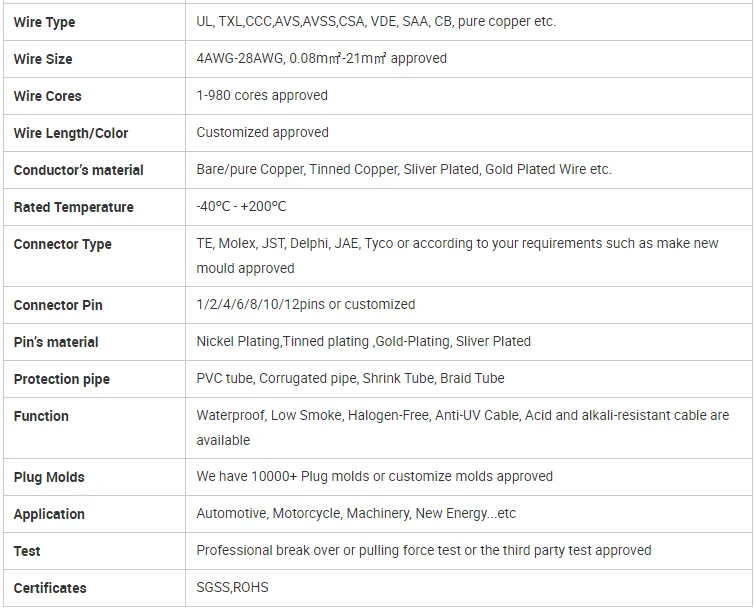
Task: Click the Wire Length/Color label
Action: (71, 133)
